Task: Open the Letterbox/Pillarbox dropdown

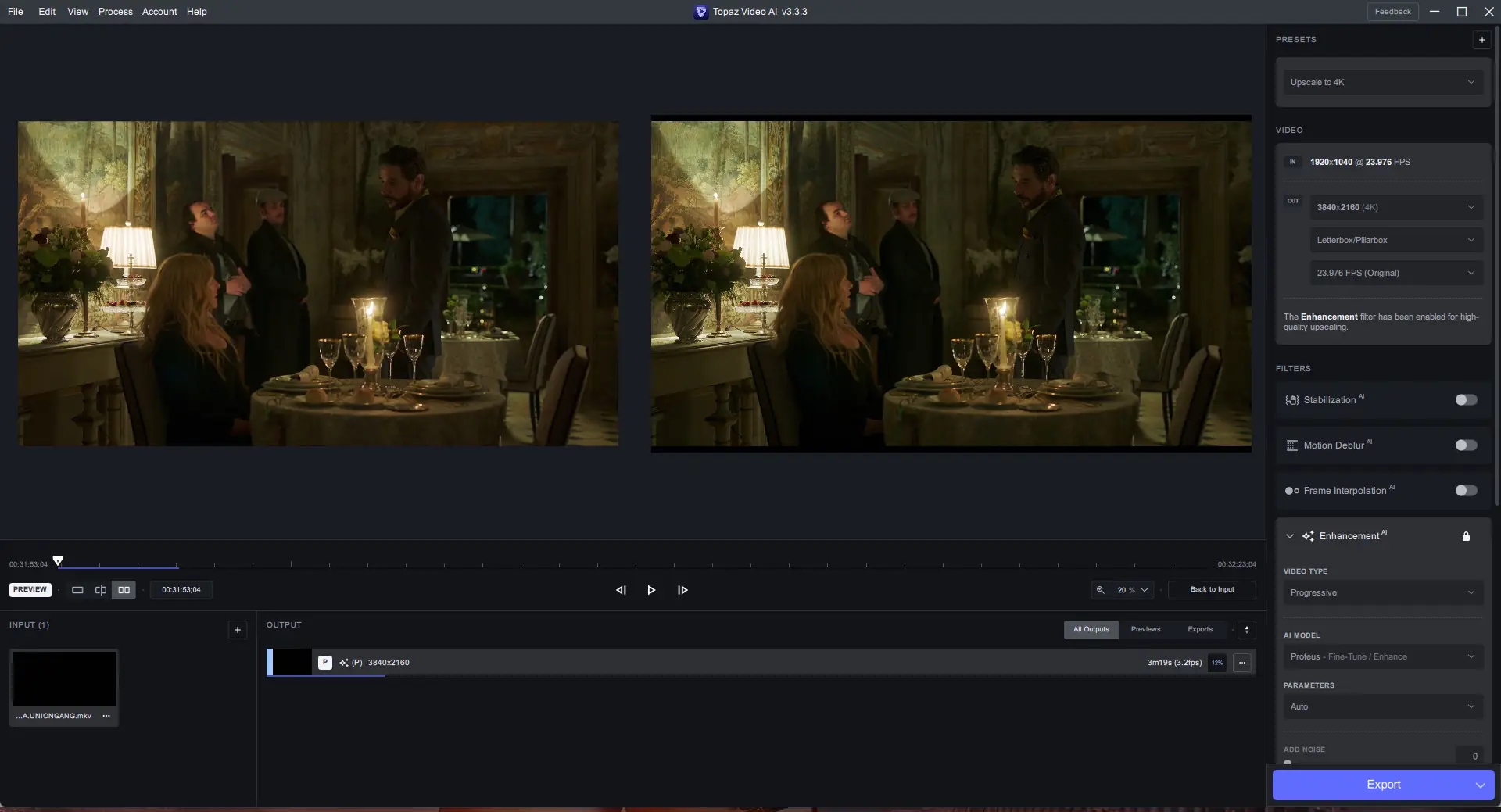Action: (x=1396, y=240)
